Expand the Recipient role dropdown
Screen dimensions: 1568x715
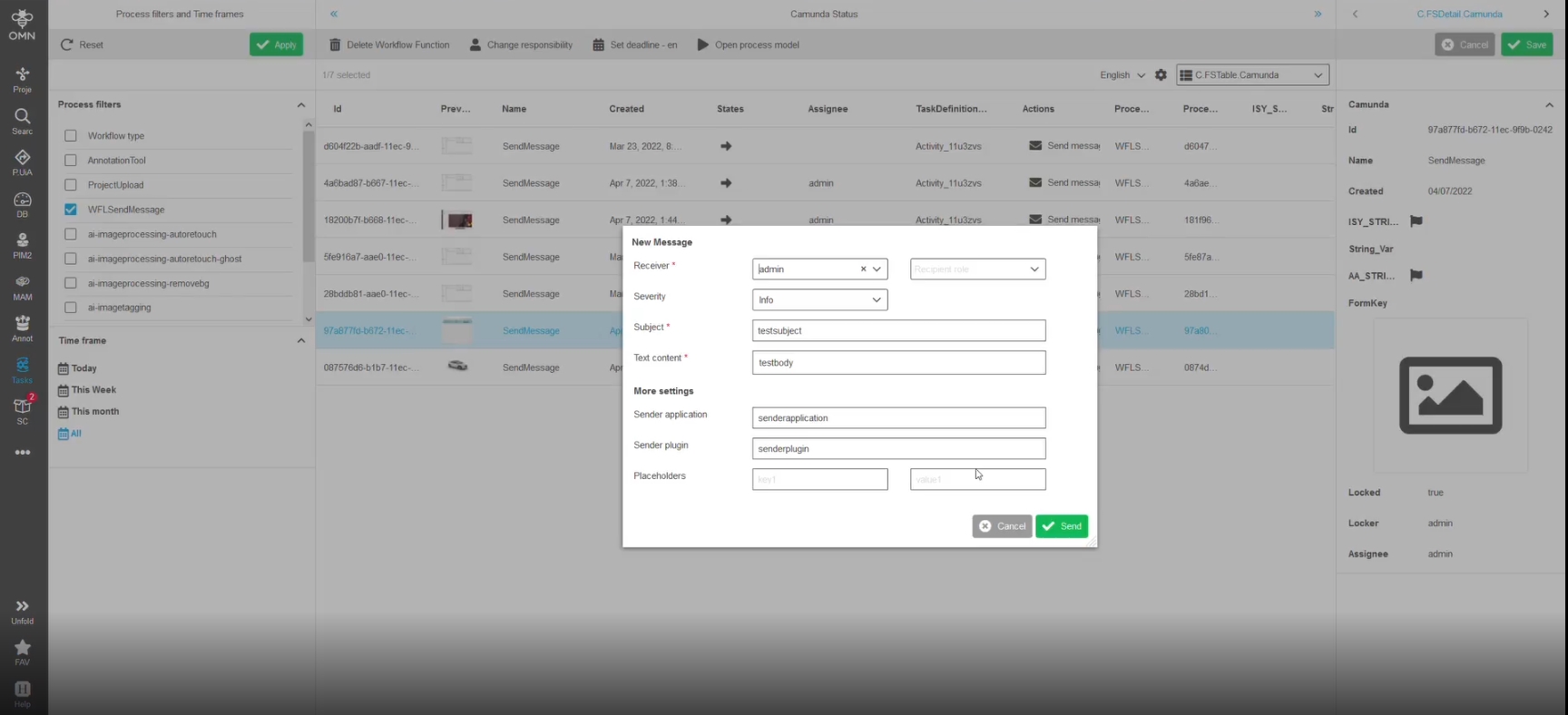(x=977, y=269)
